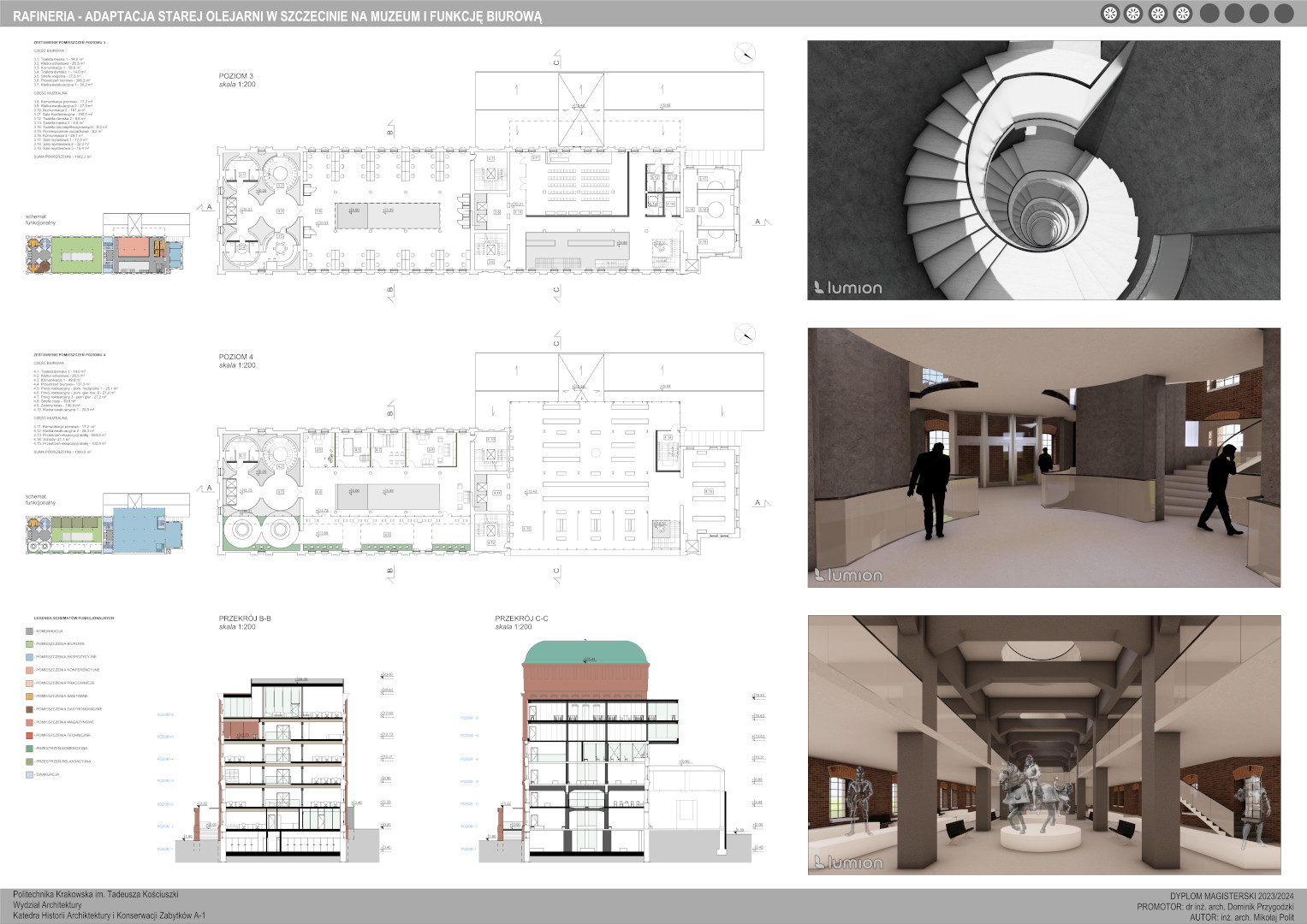Click the Lumion logo on the silhouettes interior render
The width and height of the screenshot is (1307, 924).
click(847, 575)
